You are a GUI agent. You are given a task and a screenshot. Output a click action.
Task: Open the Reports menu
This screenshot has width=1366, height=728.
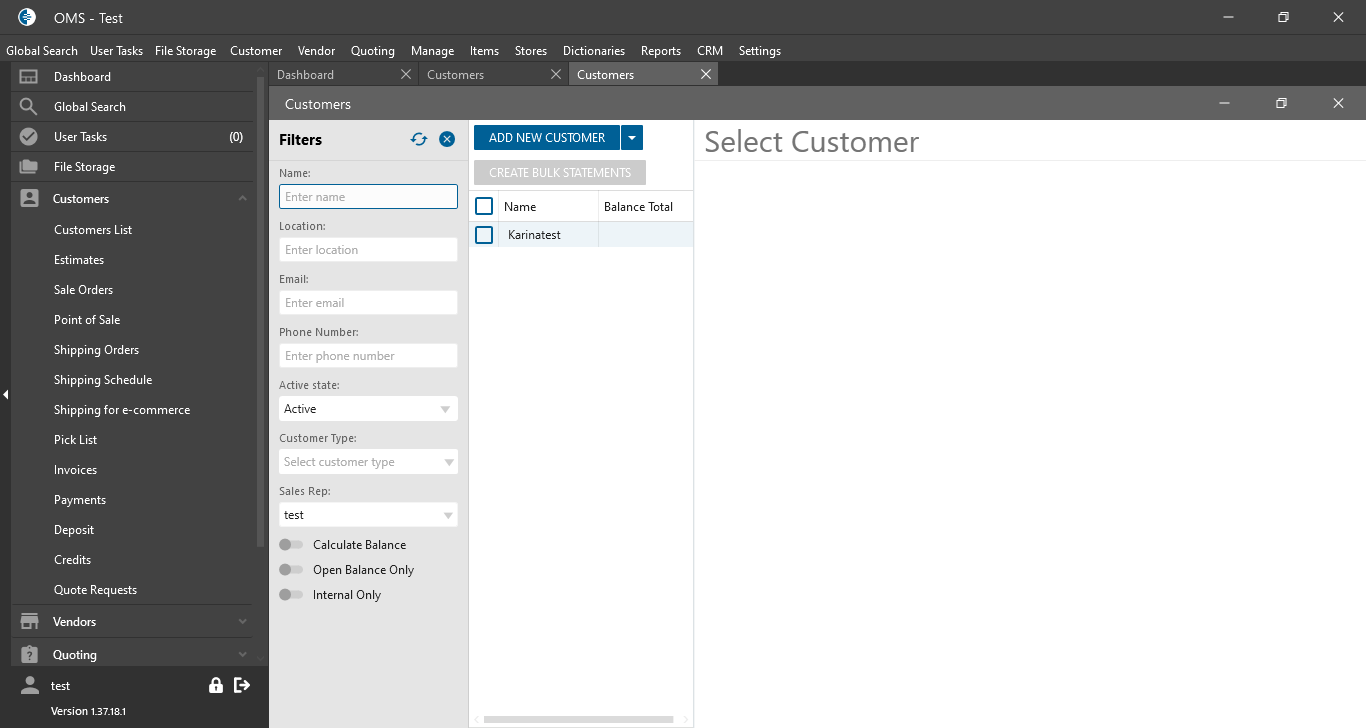pyautogui.click(x=660, y=51)
